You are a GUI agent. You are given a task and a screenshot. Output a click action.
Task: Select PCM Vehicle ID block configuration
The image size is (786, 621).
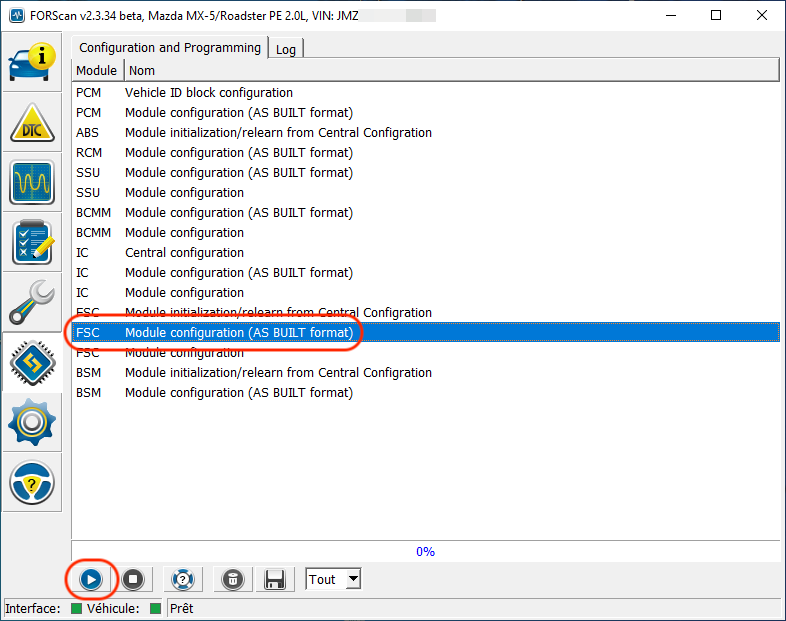click(x=426, y=93)
